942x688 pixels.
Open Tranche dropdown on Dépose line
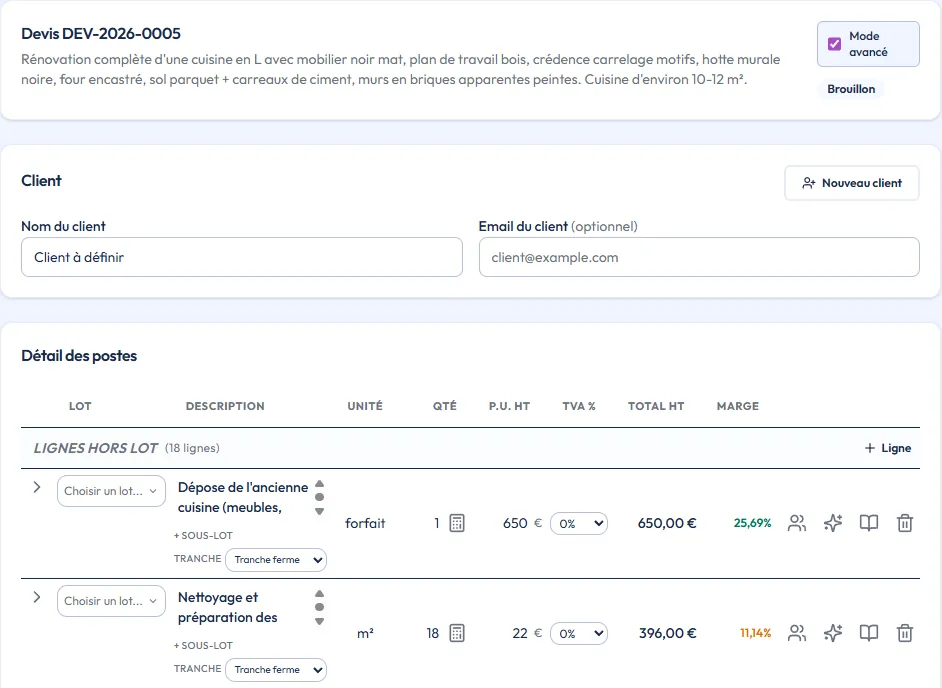click(276, 559)
